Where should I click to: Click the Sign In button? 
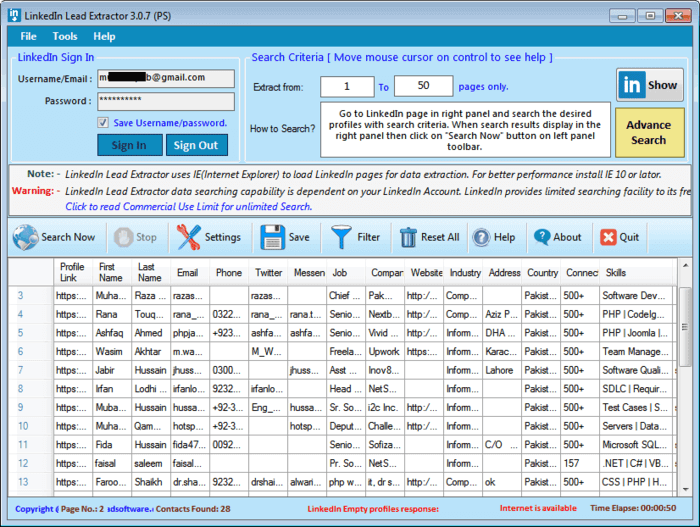tap(128, 145)
